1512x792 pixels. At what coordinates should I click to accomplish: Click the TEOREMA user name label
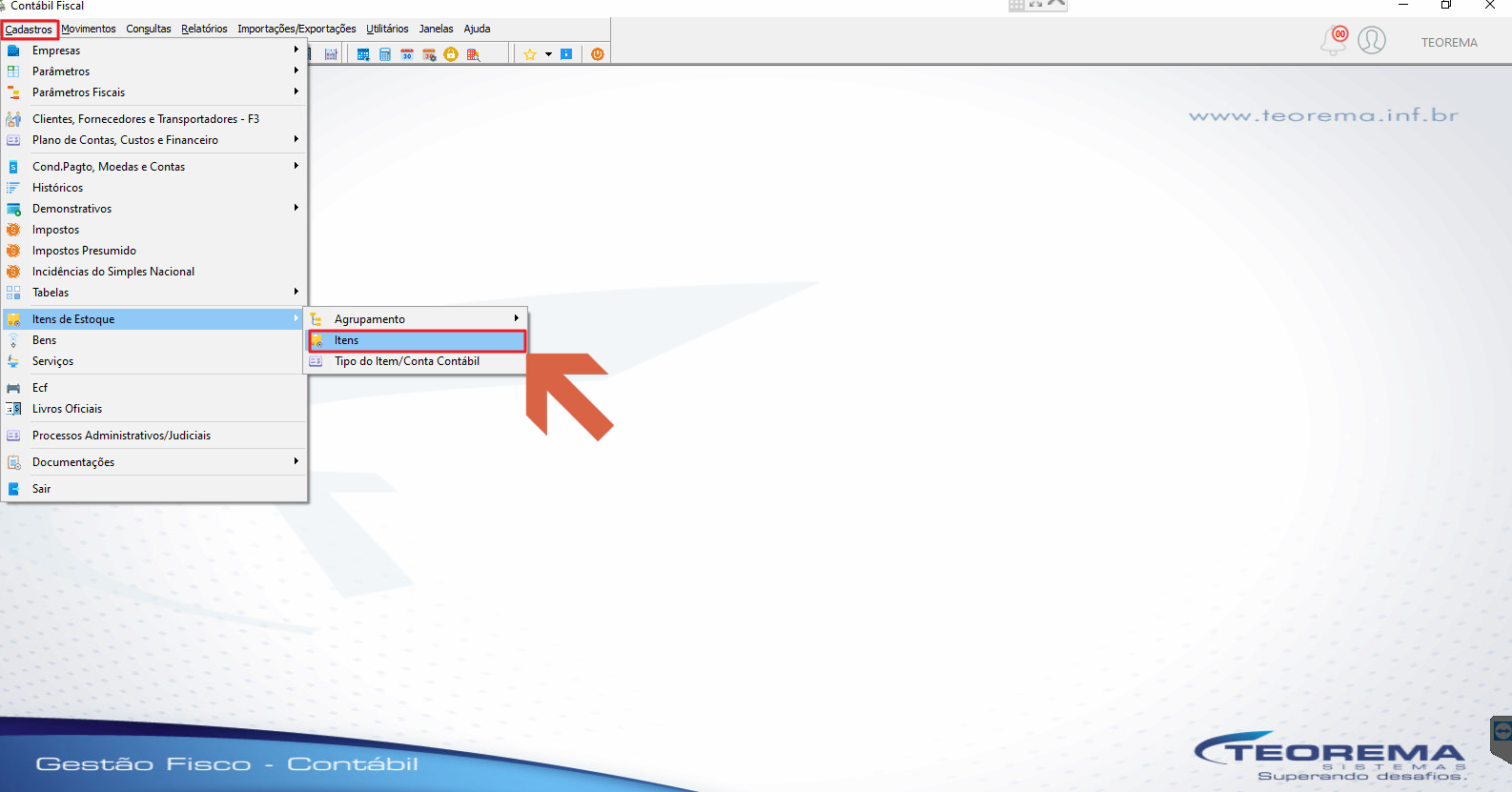click(x=1449, y=43)
